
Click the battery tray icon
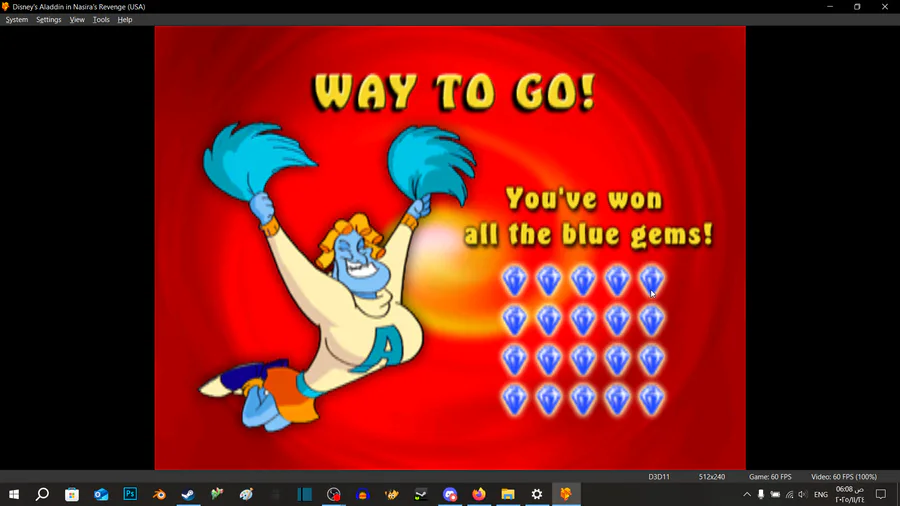775,494
